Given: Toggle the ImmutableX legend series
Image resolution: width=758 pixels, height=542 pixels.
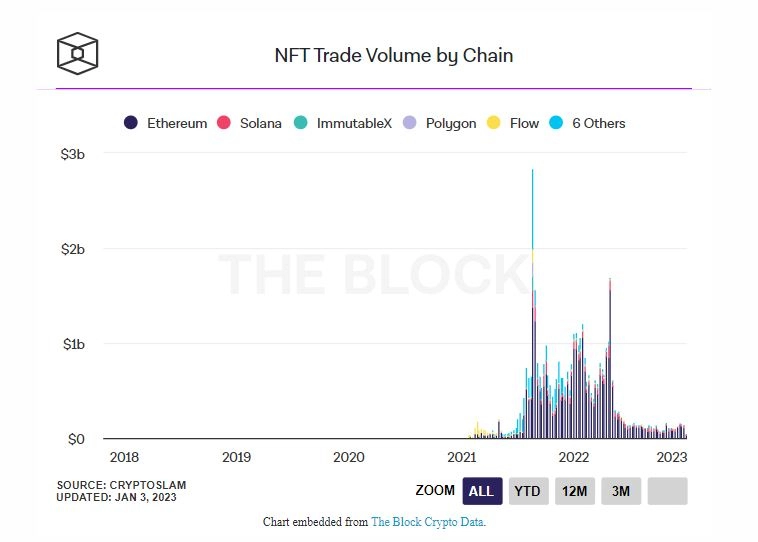Looking at the screenshot, I should tap(343, 123).
